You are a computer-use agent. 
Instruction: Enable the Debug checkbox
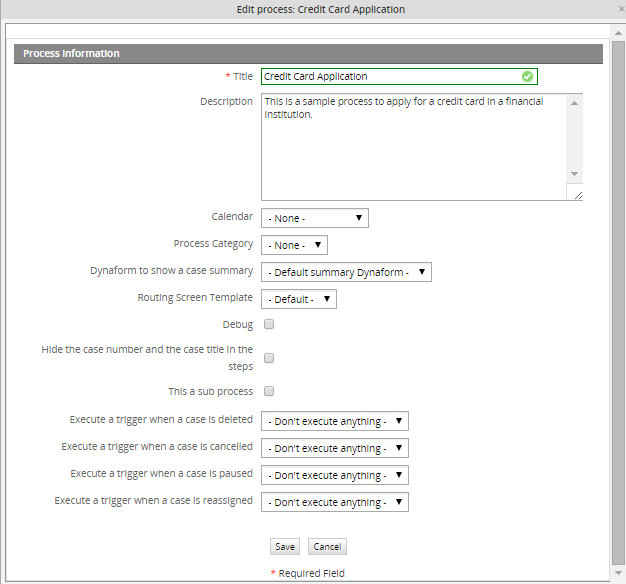[x=269, y=325]
